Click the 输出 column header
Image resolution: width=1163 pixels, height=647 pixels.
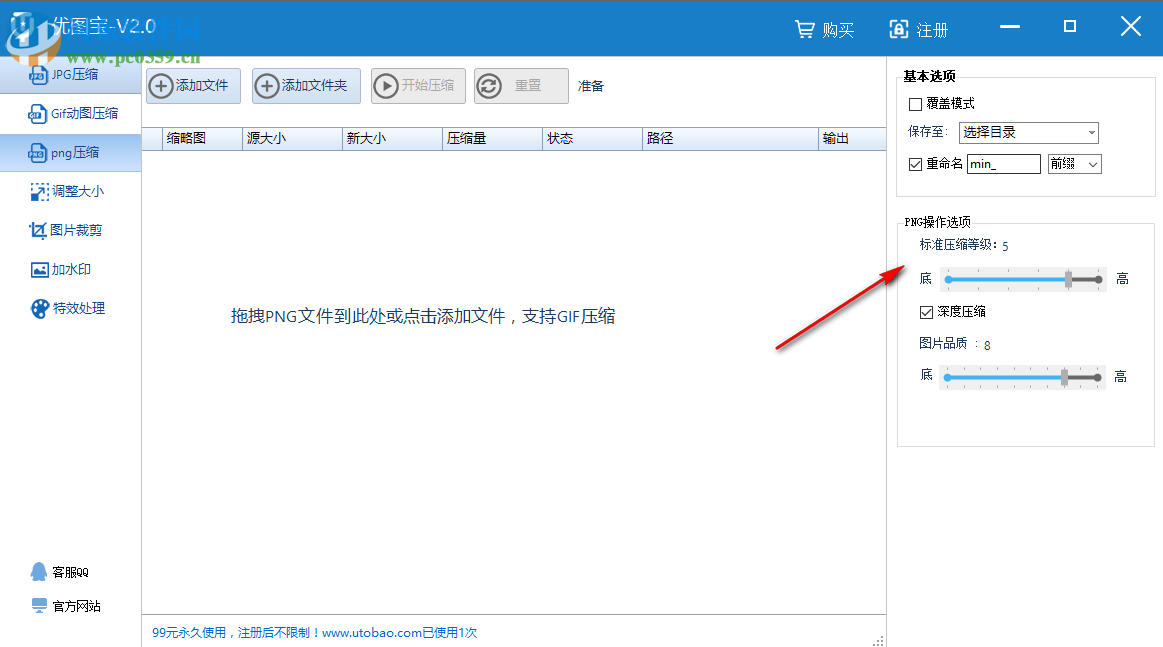(x=852, y=139)
